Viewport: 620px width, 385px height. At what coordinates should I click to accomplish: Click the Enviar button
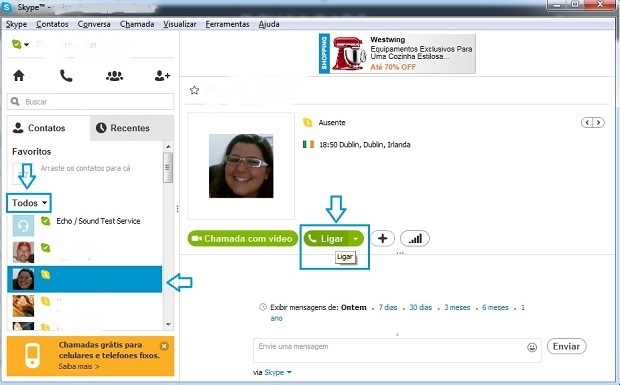pyautogui.click(x=566, y=346)
